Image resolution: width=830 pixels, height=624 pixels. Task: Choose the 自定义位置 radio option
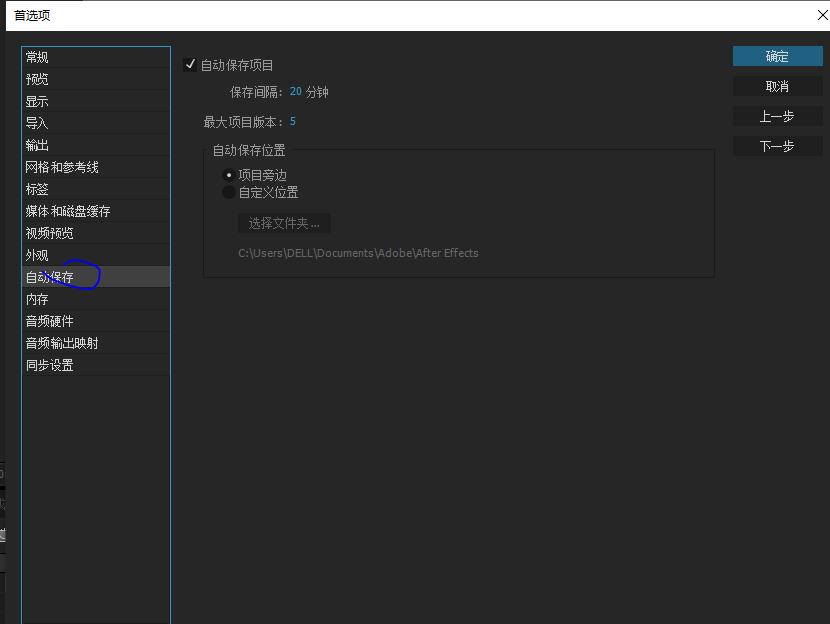229,192
